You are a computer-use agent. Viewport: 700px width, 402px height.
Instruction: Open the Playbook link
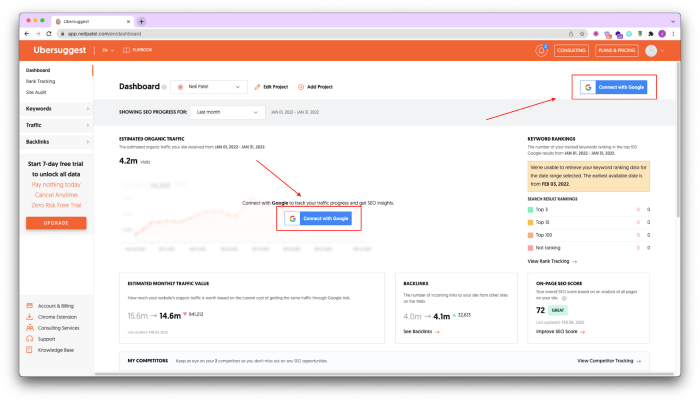tap(138, 50)
